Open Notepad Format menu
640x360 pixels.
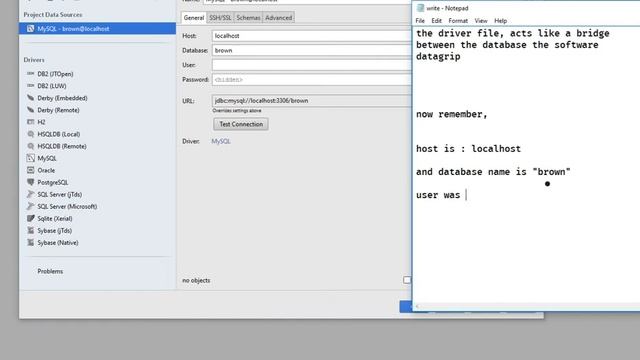458,21
